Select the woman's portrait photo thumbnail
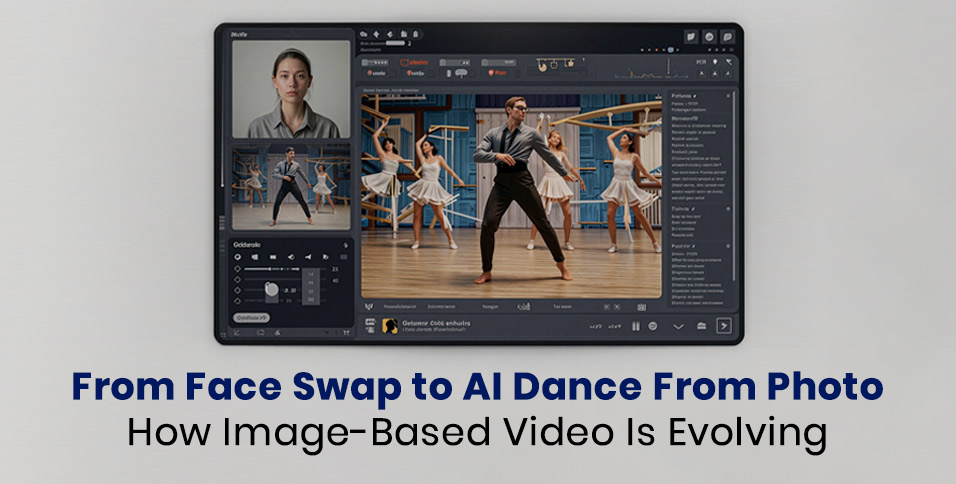This screenshot has width=956, height=484. [x=291, y=89]
